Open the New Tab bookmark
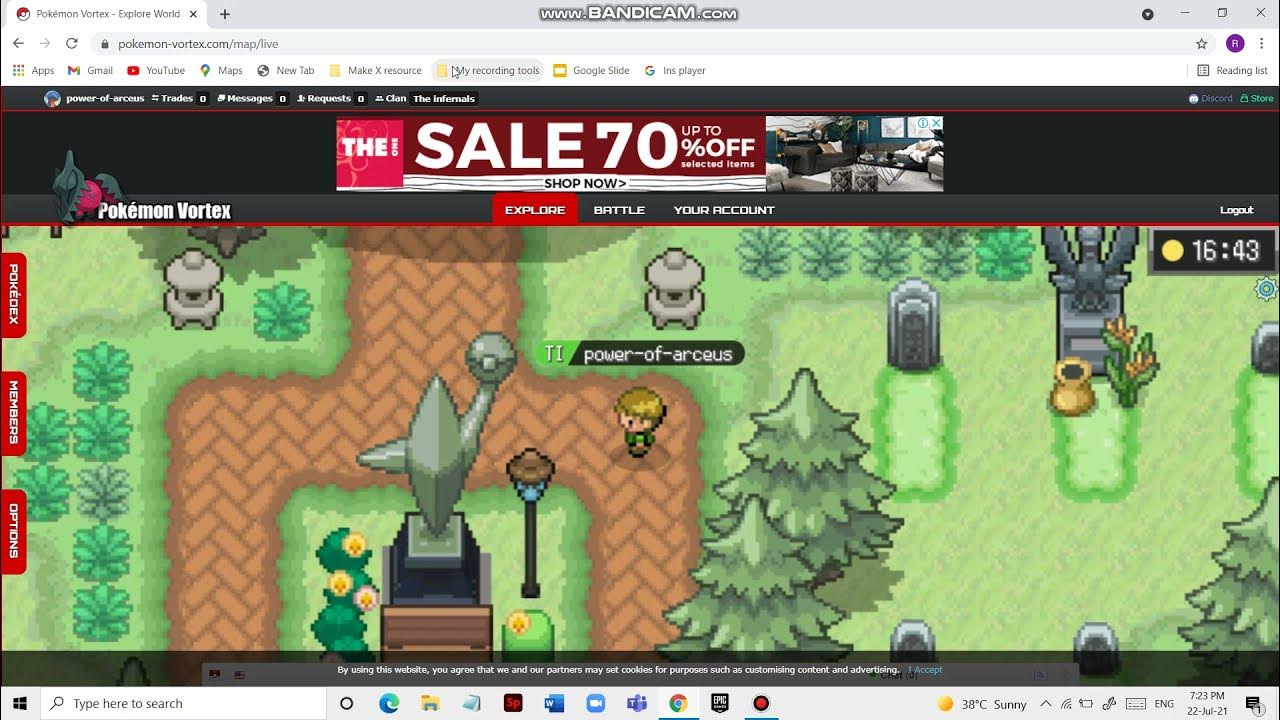1280x720 pixels. pyautogui.click(x=286, y=71)
